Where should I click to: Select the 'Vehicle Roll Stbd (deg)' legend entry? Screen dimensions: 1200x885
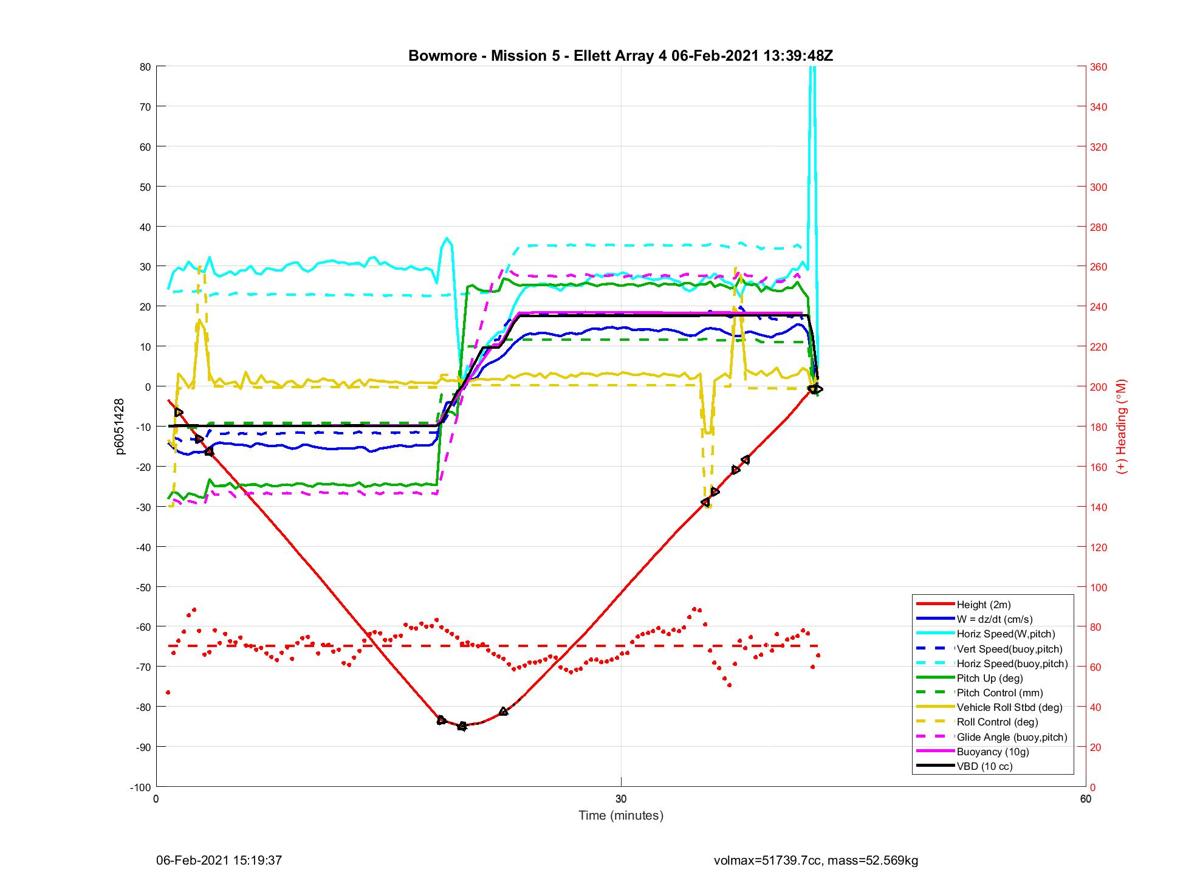[x=1010, y=708]
